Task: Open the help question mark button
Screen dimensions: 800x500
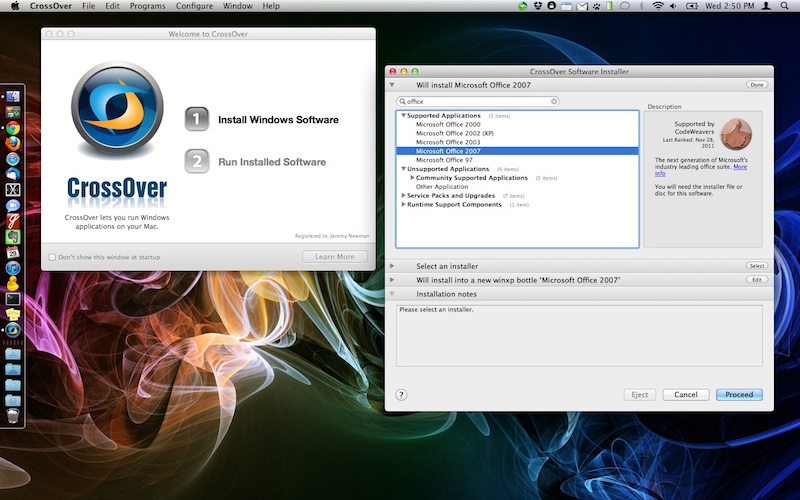Action: click(x=402, y=394)
